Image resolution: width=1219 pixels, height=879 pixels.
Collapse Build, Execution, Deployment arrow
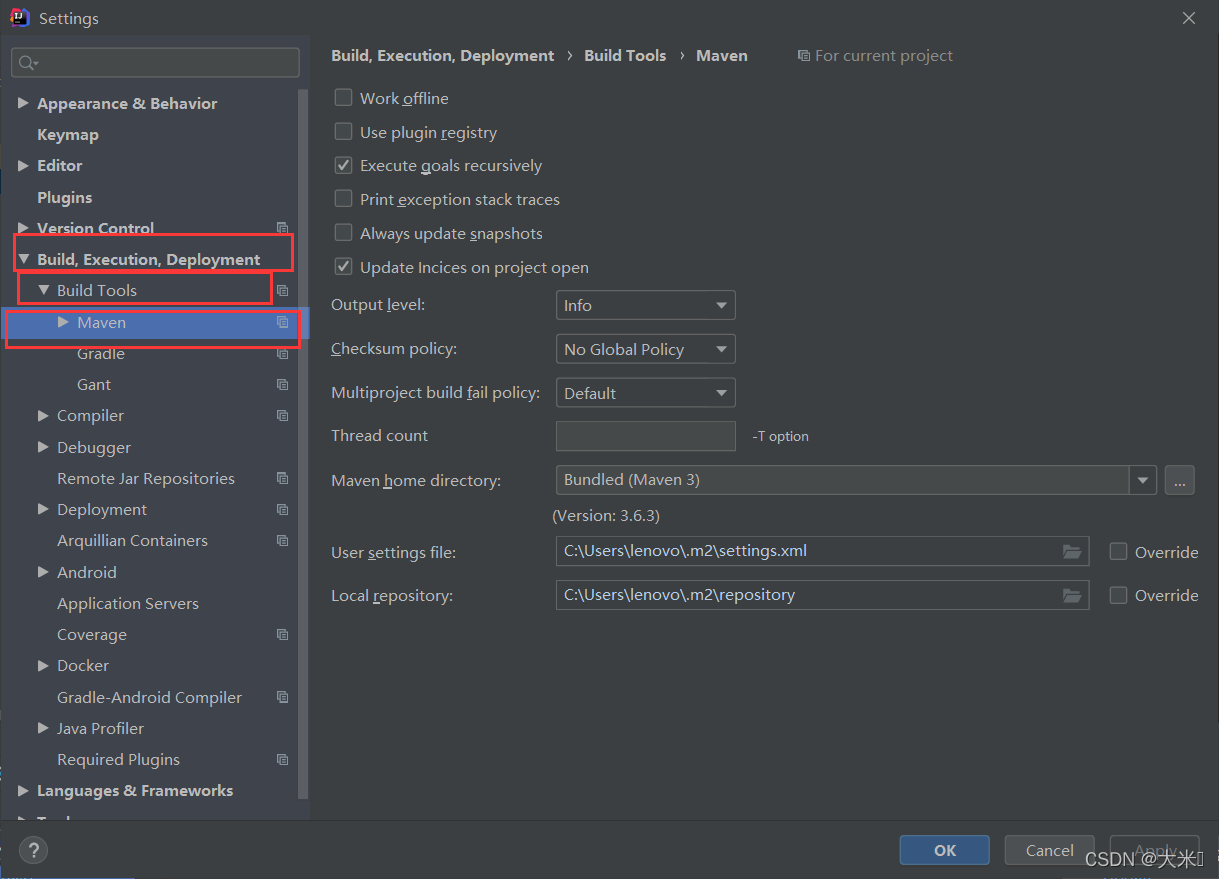(23, 259)
